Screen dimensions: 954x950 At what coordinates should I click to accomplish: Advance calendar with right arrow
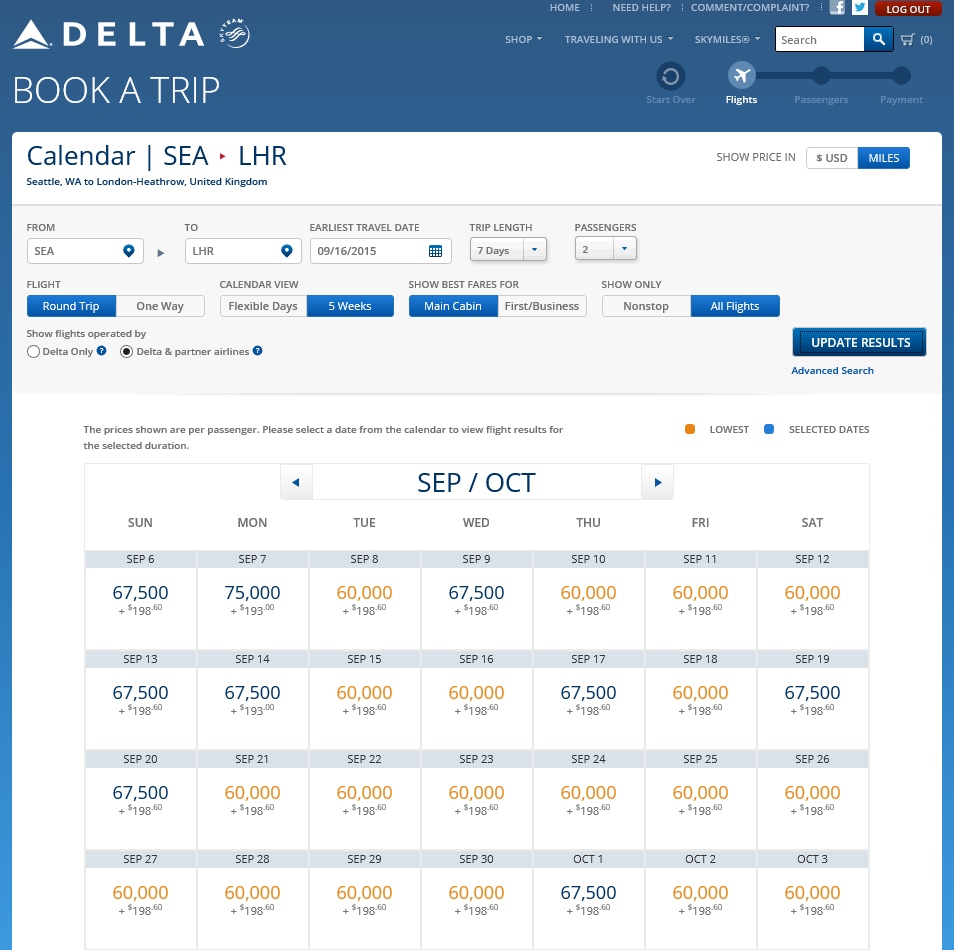tap(657, 483)
